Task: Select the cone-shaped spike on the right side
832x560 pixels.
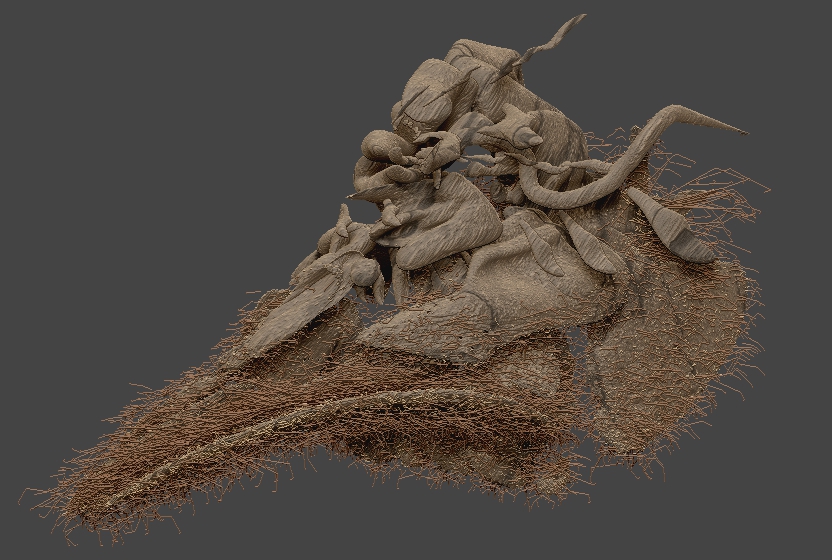Action: coord(671,226)
